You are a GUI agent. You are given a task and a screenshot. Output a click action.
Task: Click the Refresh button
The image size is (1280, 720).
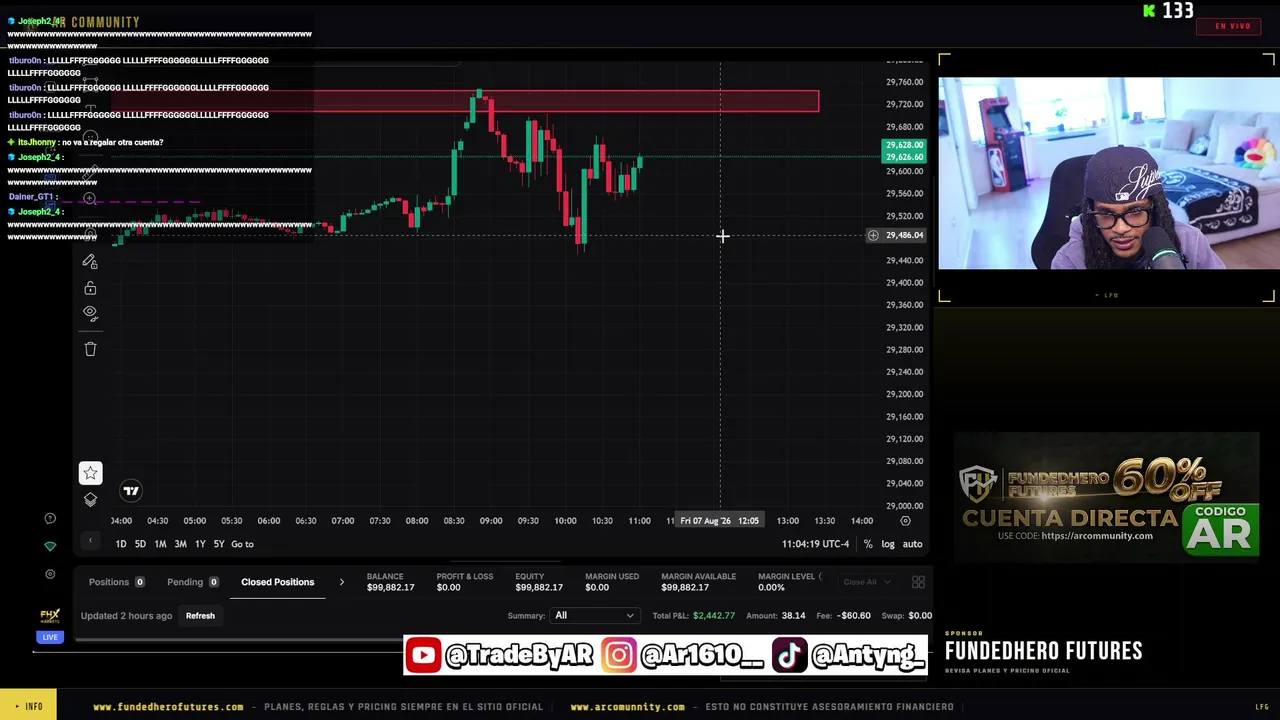pos(200,616)
